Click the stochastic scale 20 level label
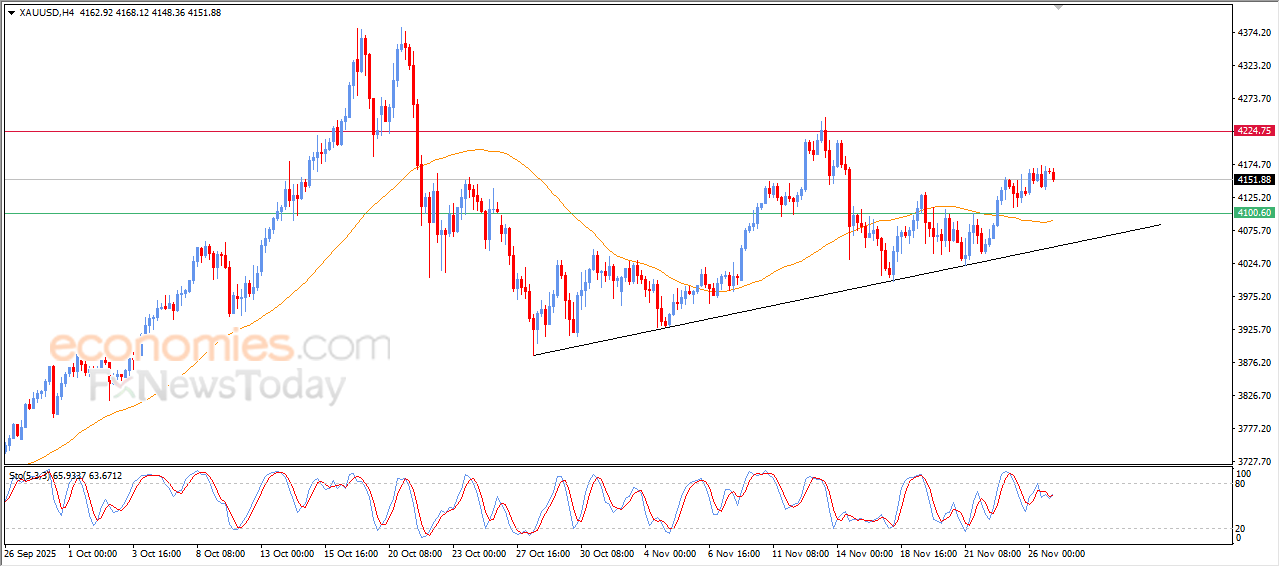The image size is (1280, 567). pyautogui.click(x=1242, y=528)
